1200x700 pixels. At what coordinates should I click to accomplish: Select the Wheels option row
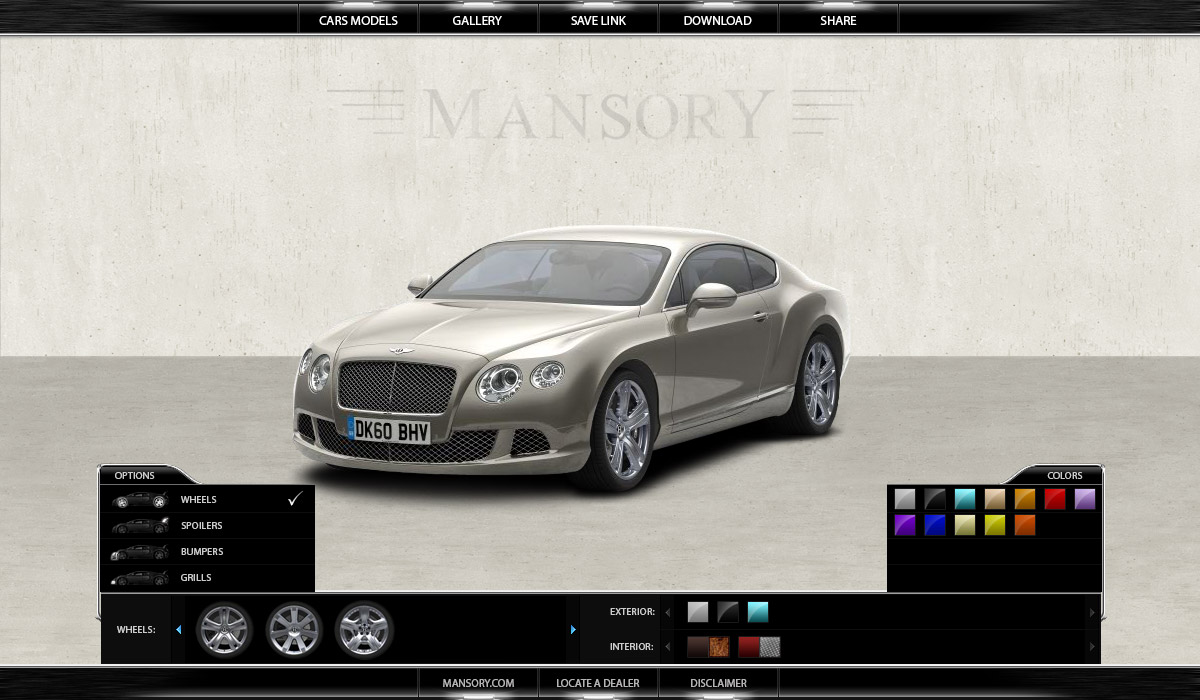(207, 499)
